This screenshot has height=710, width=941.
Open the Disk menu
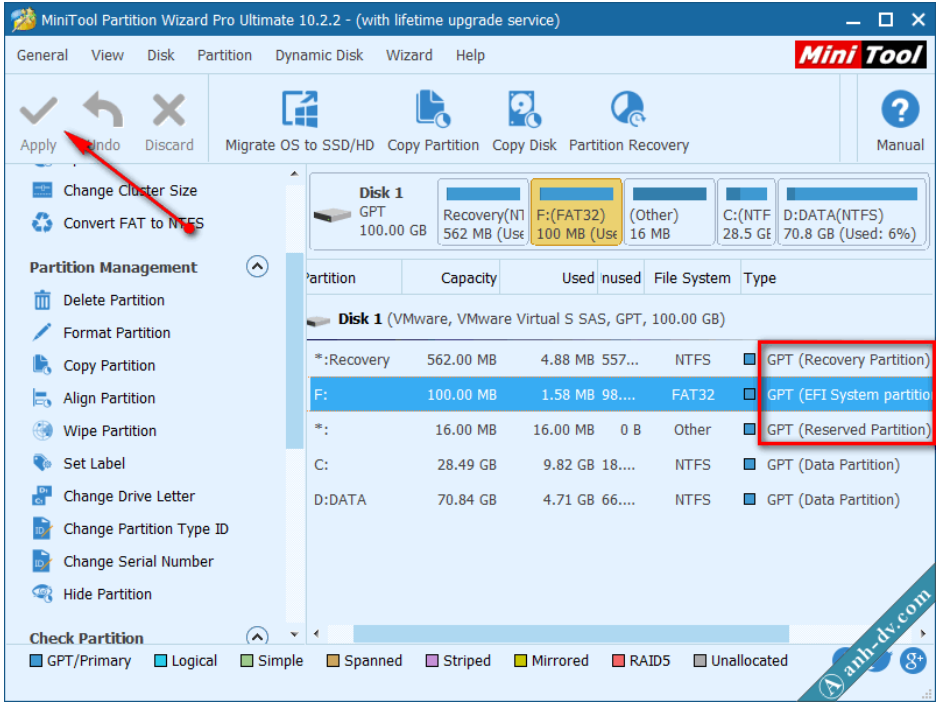click(x=161, y=55)
